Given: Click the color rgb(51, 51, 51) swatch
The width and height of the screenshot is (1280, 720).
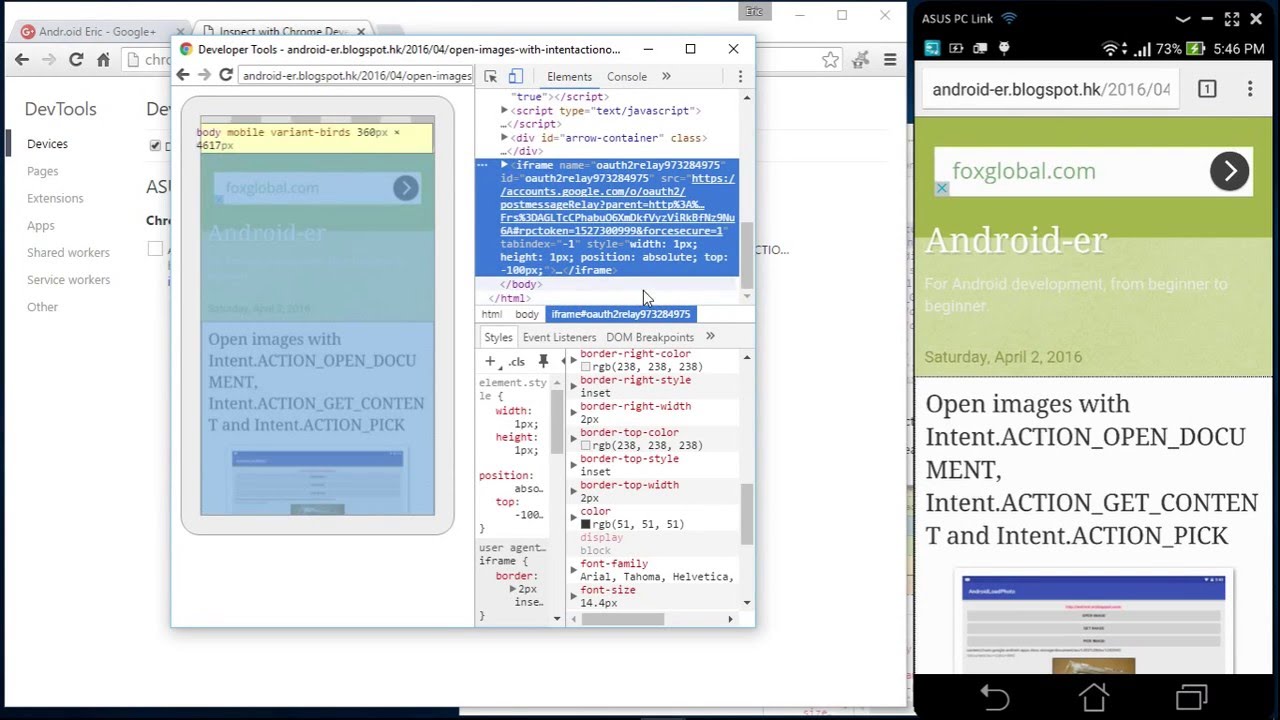Looking at the screenshot, I should click(x=586, y=524).
